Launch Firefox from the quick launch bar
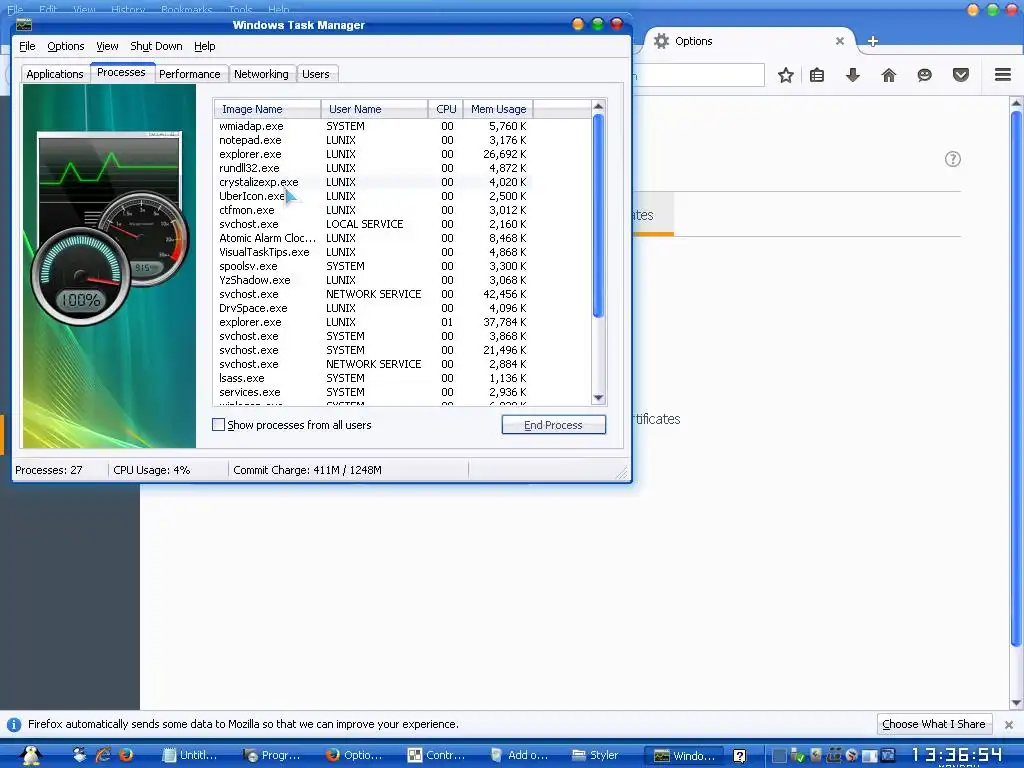The image size is (1024, 768). pyautogui.click(x=126, y=756)
